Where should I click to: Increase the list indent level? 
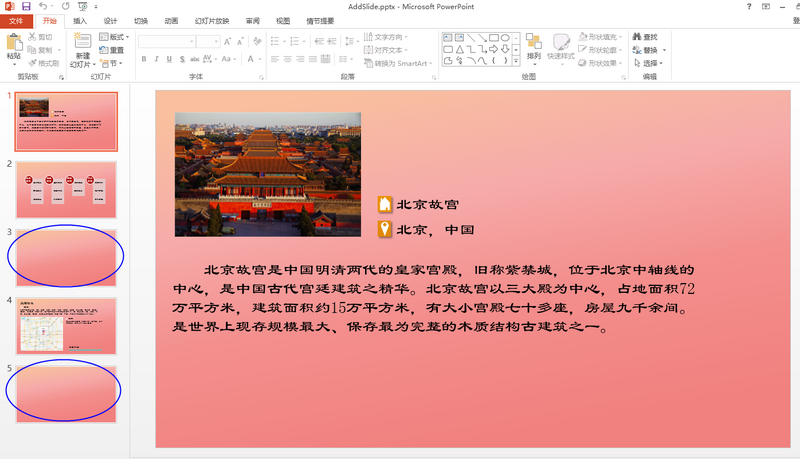point(332,41)
